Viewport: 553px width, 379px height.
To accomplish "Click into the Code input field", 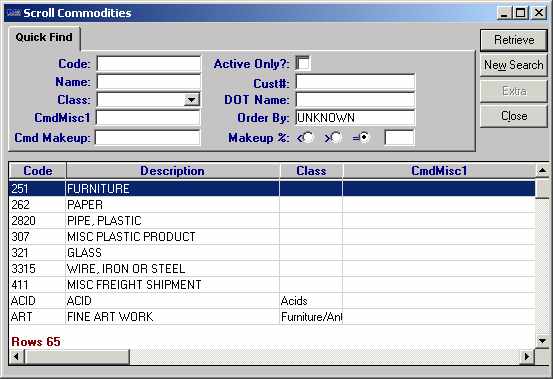I will point(149,64).
